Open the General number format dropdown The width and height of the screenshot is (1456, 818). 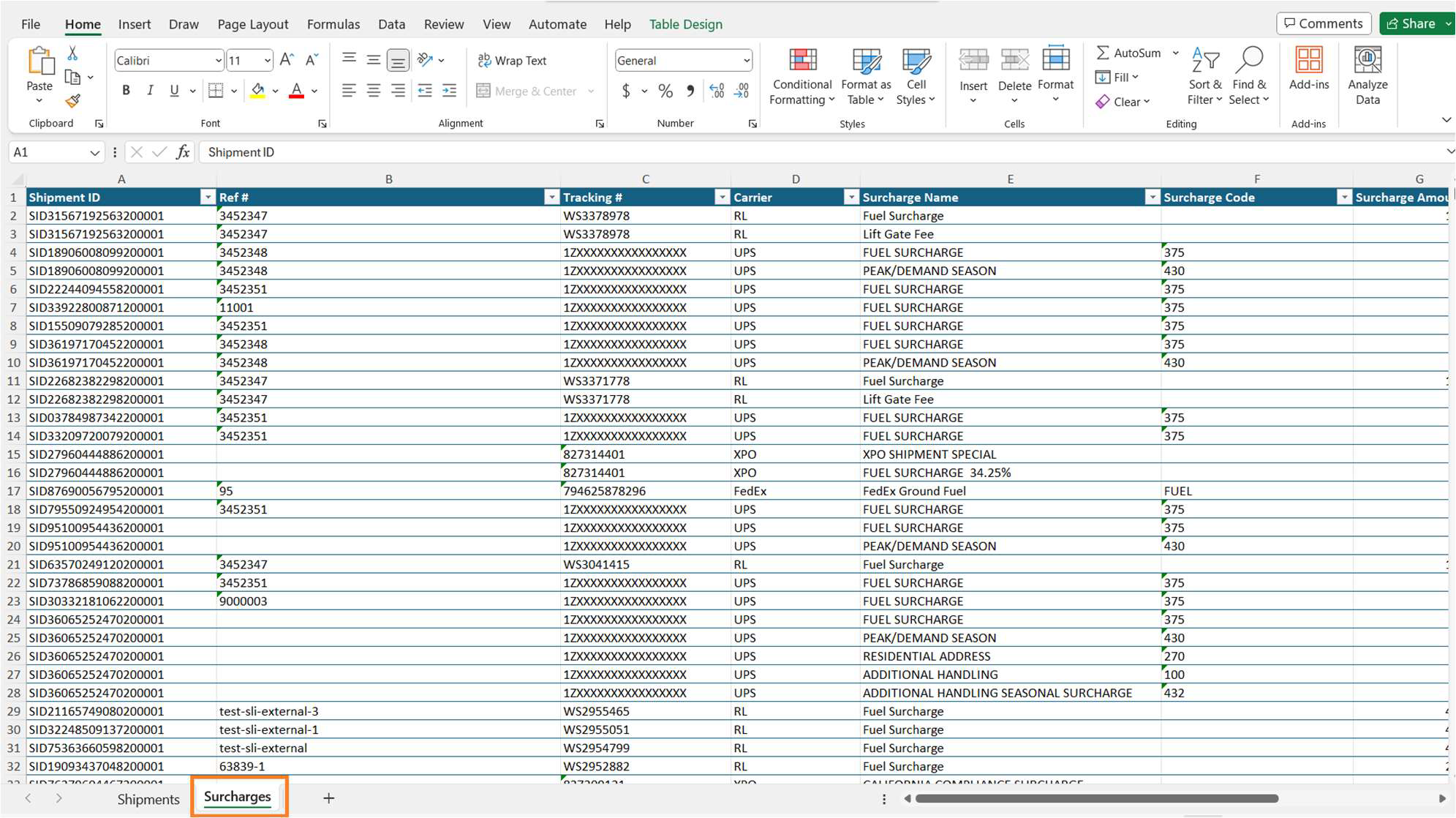746,61
